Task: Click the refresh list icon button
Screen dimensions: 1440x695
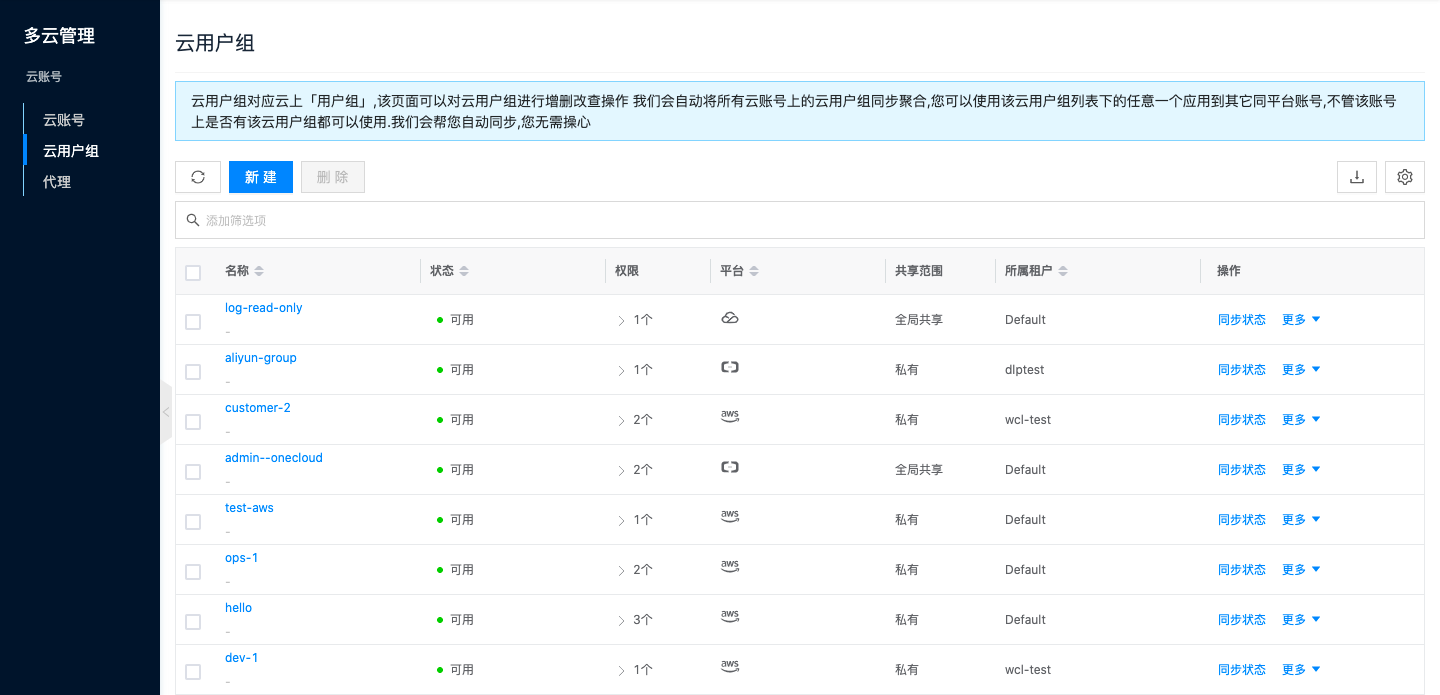Action: (198, 177)
